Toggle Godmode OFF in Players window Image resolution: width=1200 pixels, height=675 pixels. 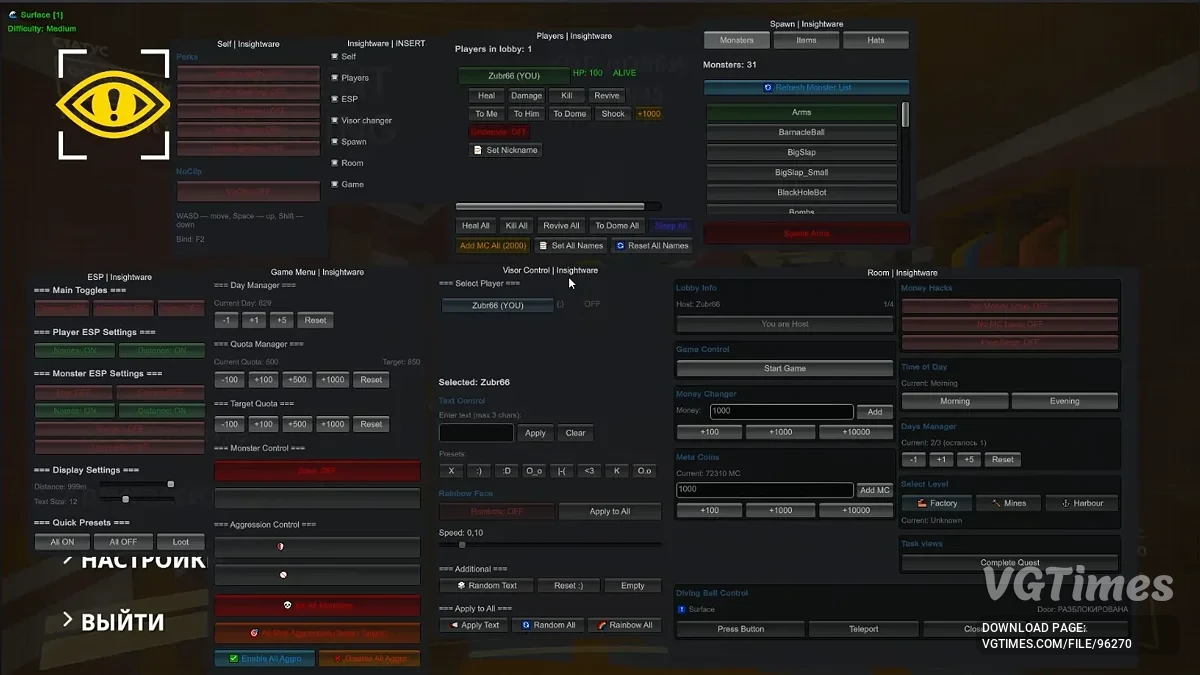(x=499, y=132)
